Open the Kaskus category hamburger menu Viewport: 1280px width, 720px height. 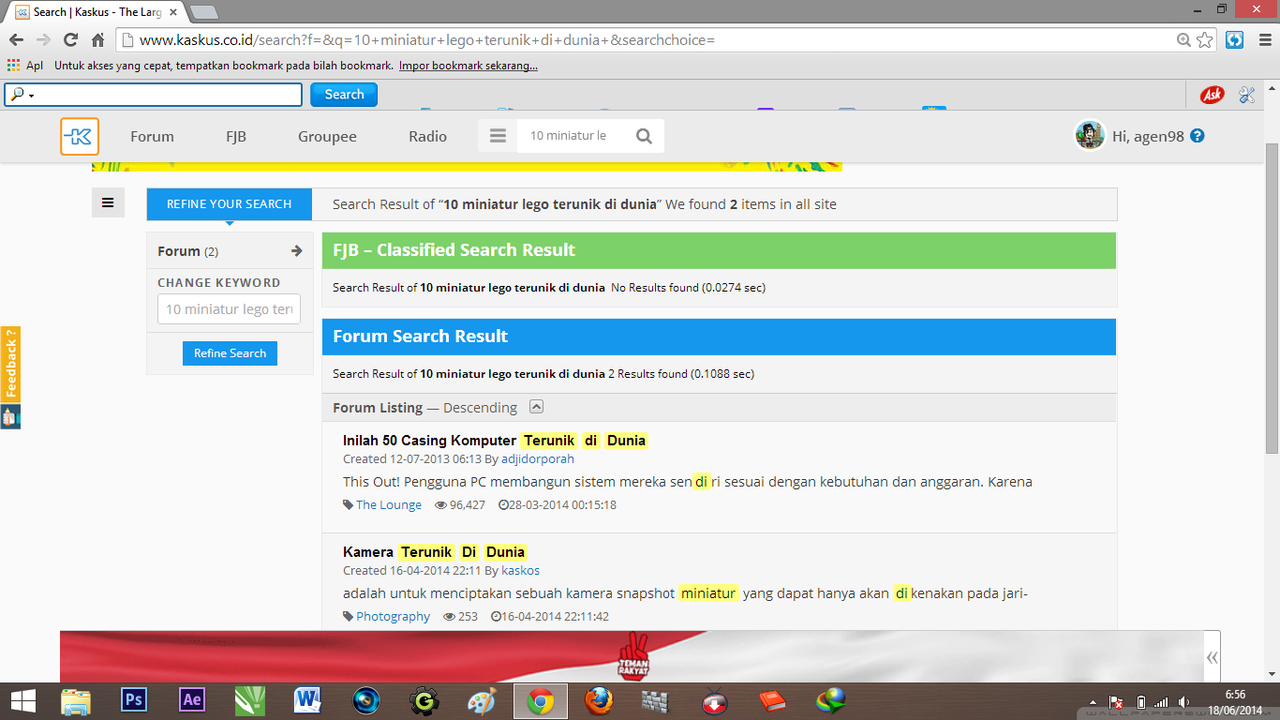tap(498, 136)
